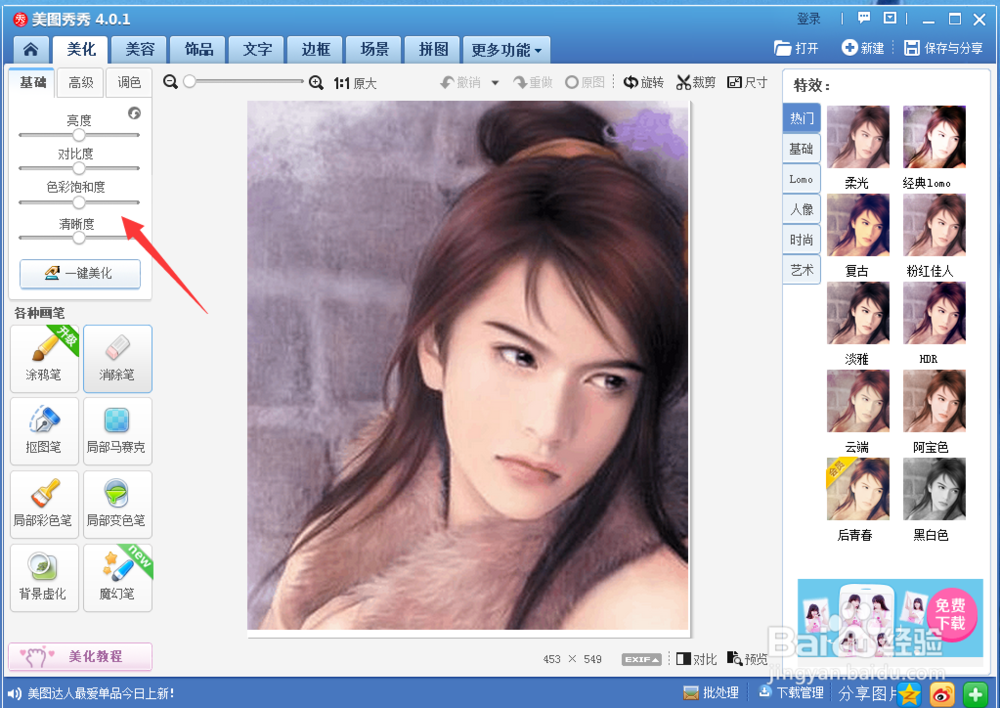Apply the 黑白色 black and white effect
The width and height of the screenshot is (1000, 708).
click(x=934, y=489)
